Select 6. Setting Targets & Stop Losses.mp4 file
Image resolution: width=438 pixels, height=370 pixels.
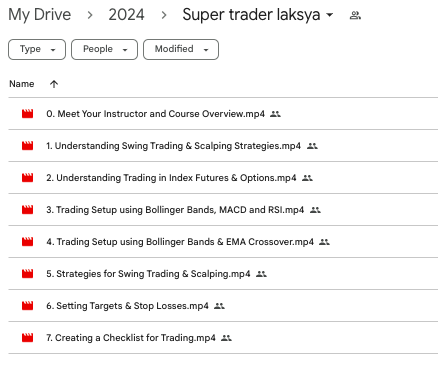[127, 306]
